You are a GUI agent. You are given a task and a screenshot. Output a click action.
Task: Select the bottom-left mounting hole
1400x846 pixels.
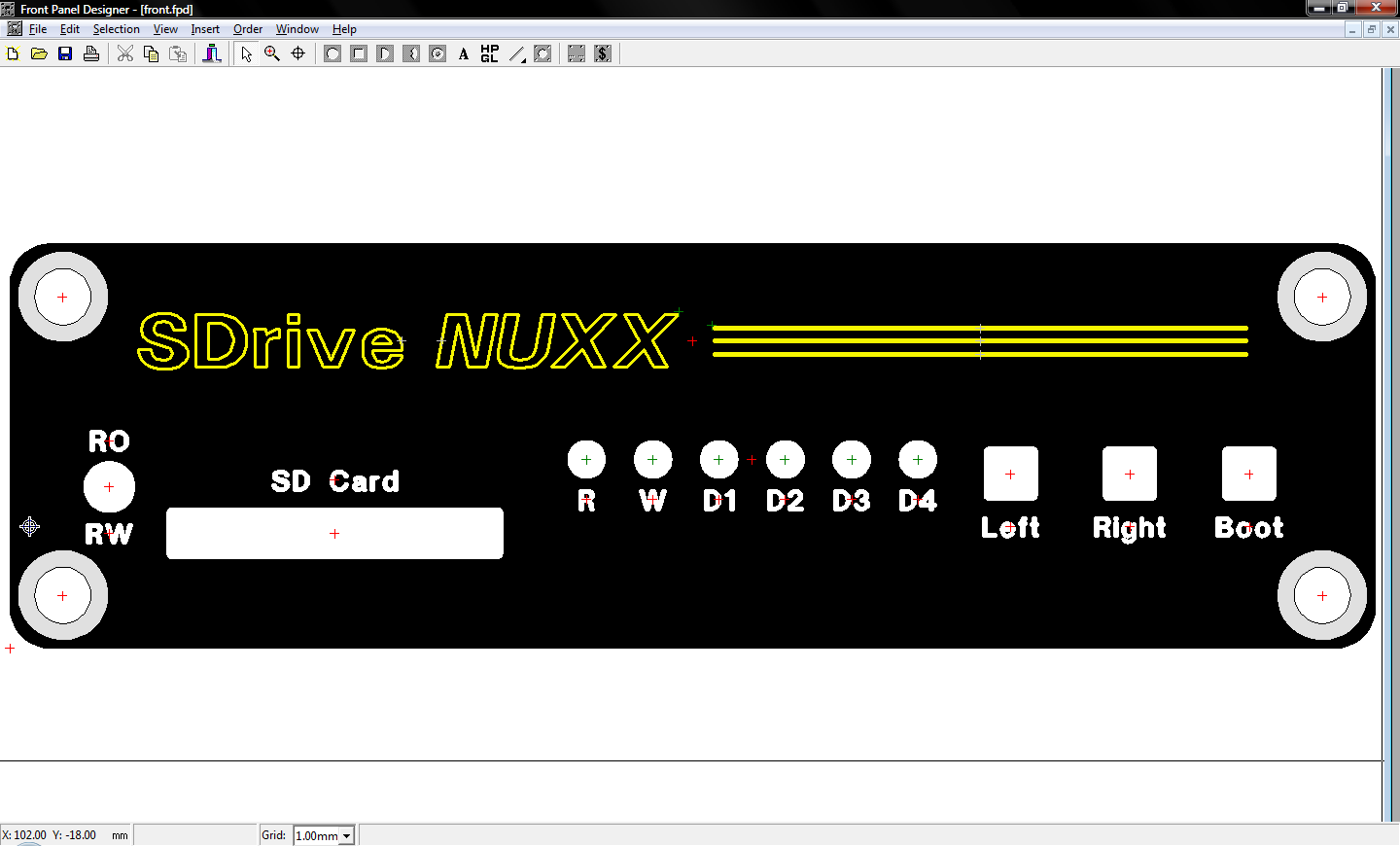point(63,595)
